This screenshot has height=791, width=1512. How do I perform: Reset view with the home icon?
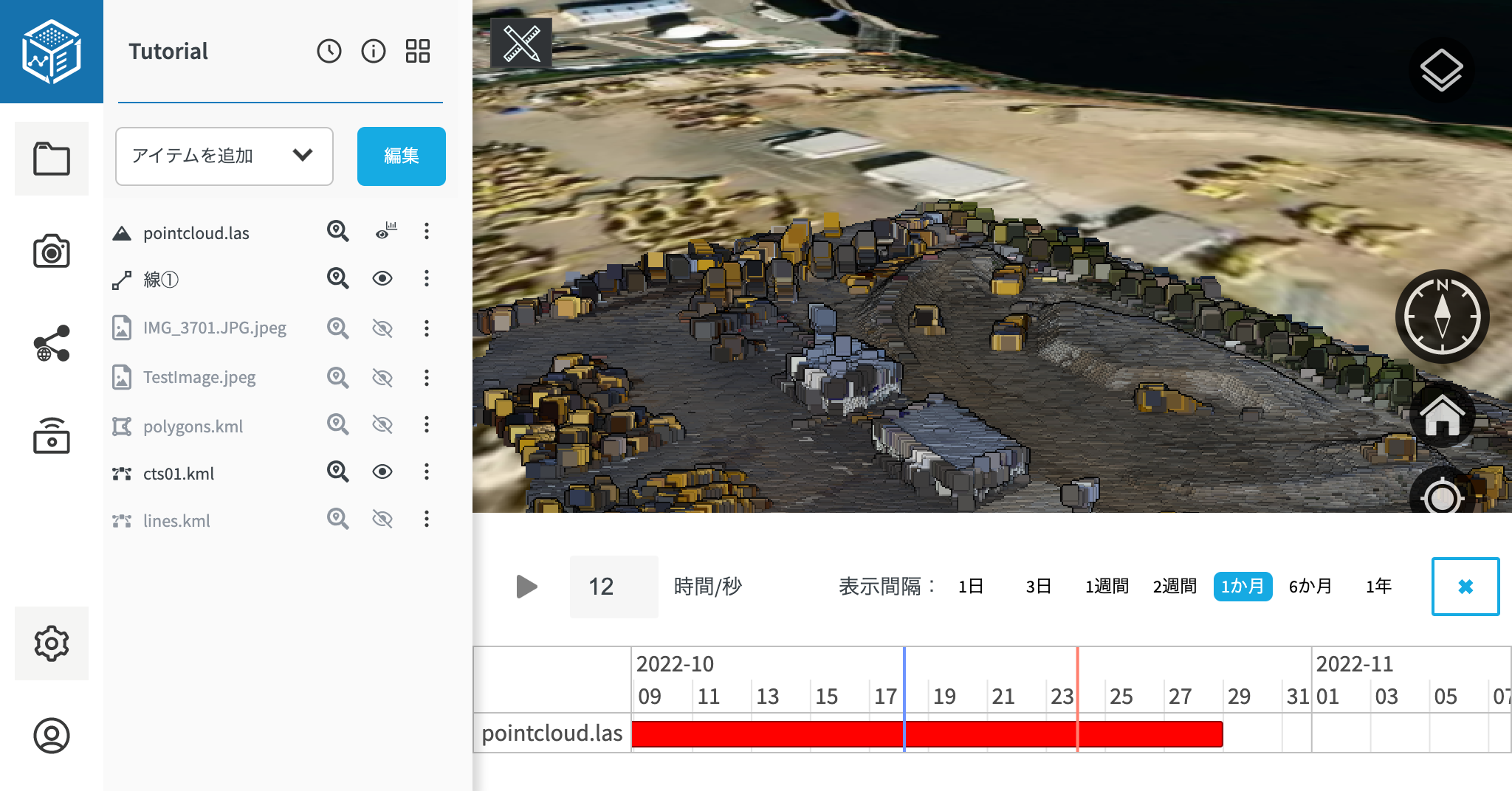coord(1442,416)
